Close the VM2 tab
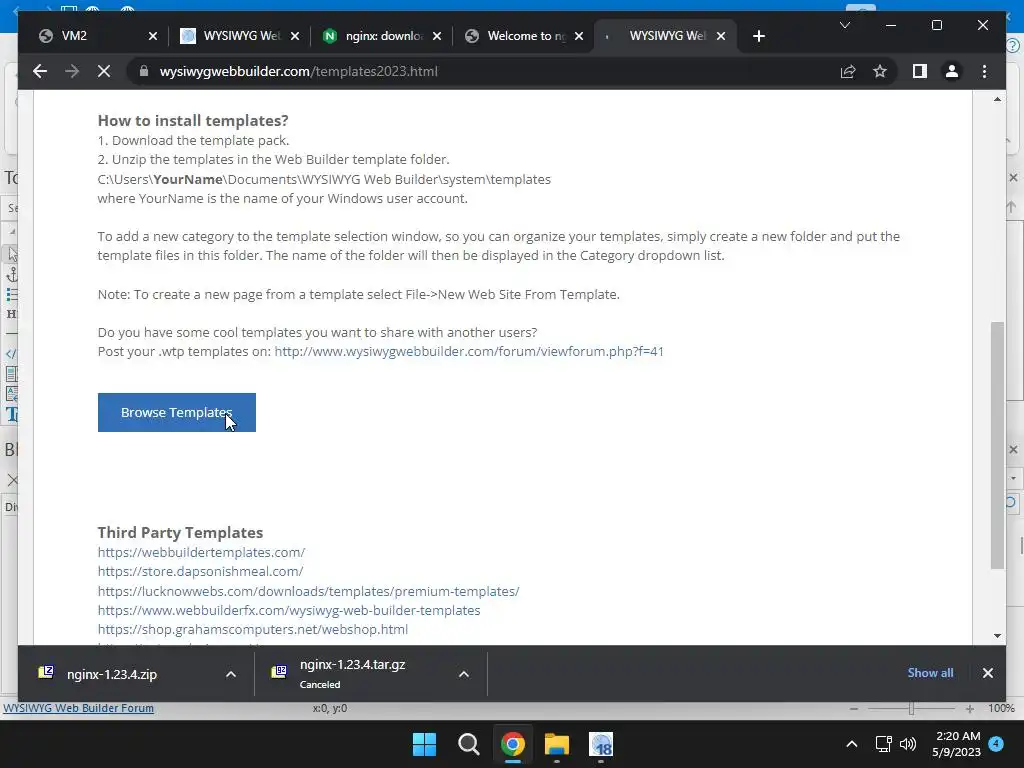Screen dimensions: 1024x768 (153, 36)
